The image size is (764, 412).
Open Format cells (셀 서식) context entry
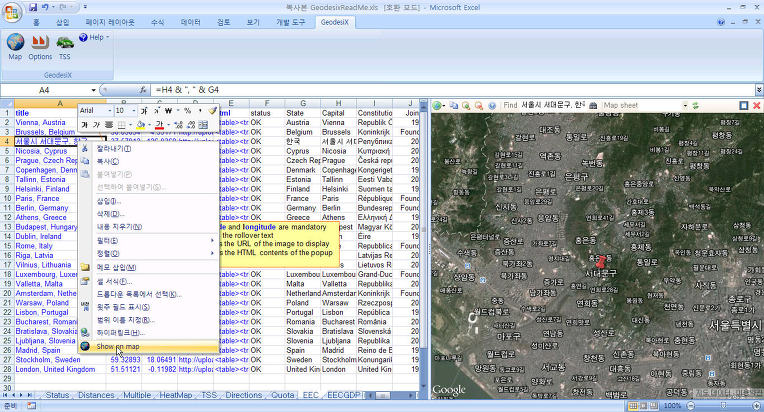pyautogui.click(x=147, y=281)
